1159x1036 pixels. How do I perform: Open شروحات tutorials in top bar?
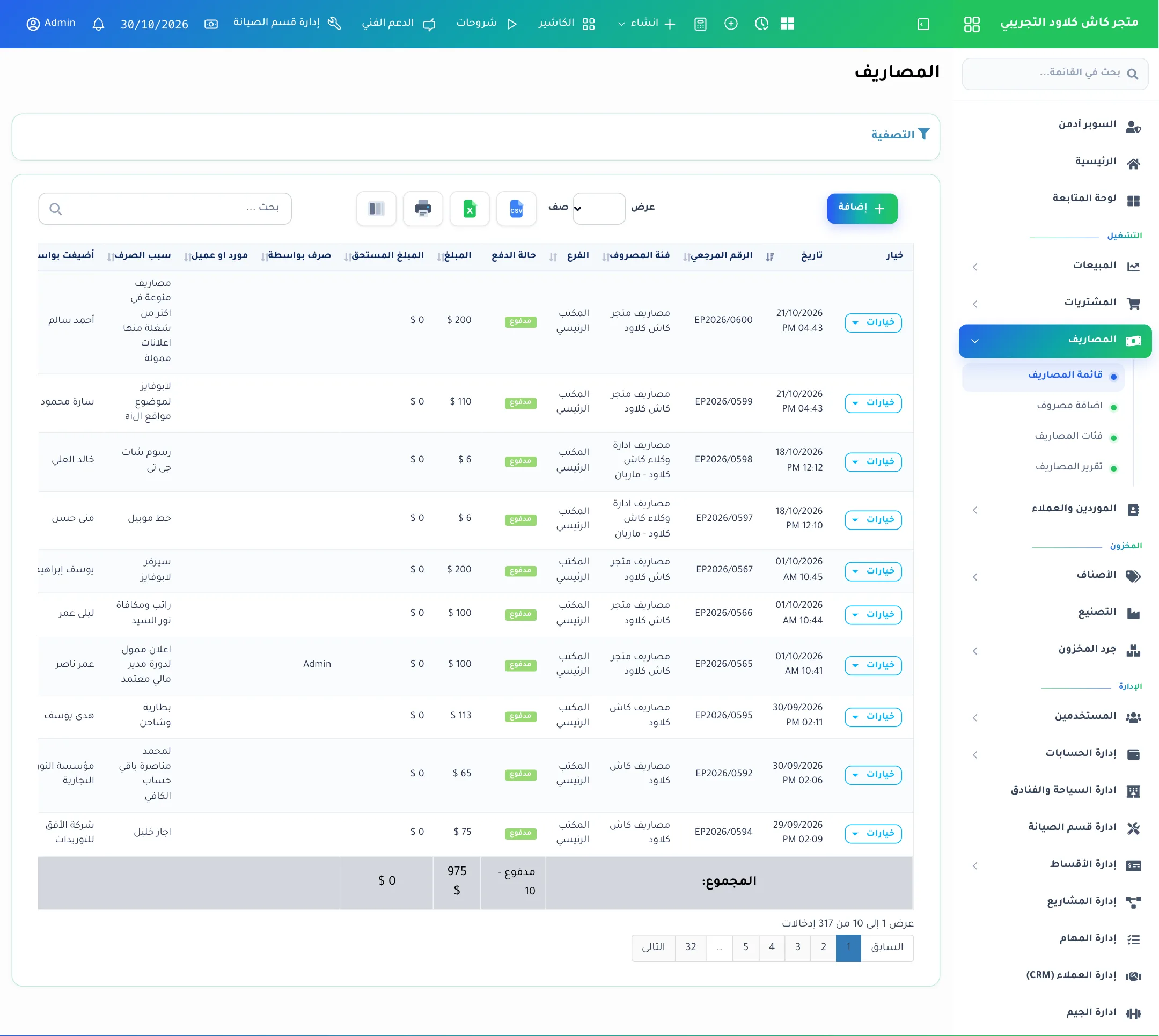coord(486,24)
